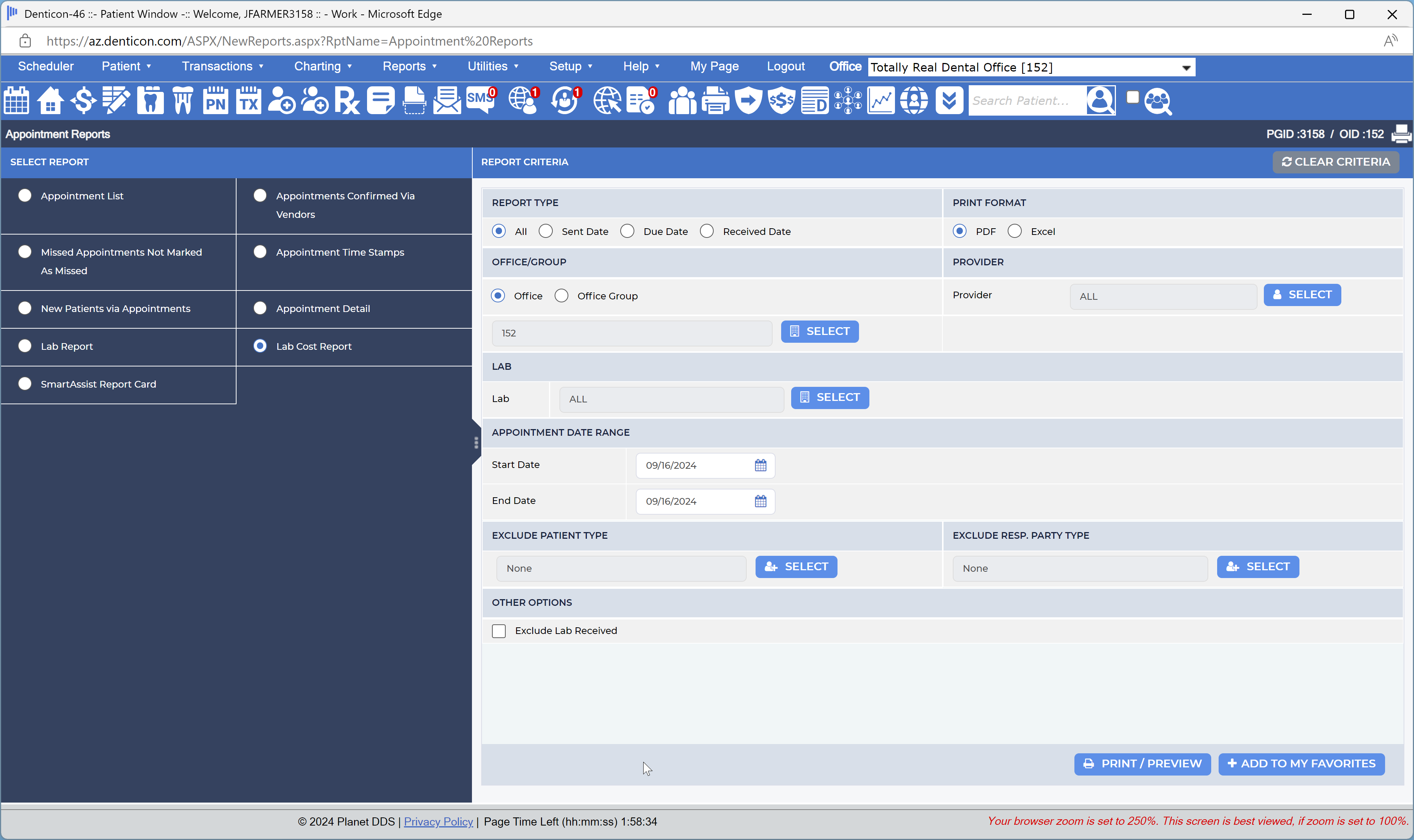Screen dimensions: 1414x840
Task: Click the Rx prescription icon
Action: (x=347, y=101)
